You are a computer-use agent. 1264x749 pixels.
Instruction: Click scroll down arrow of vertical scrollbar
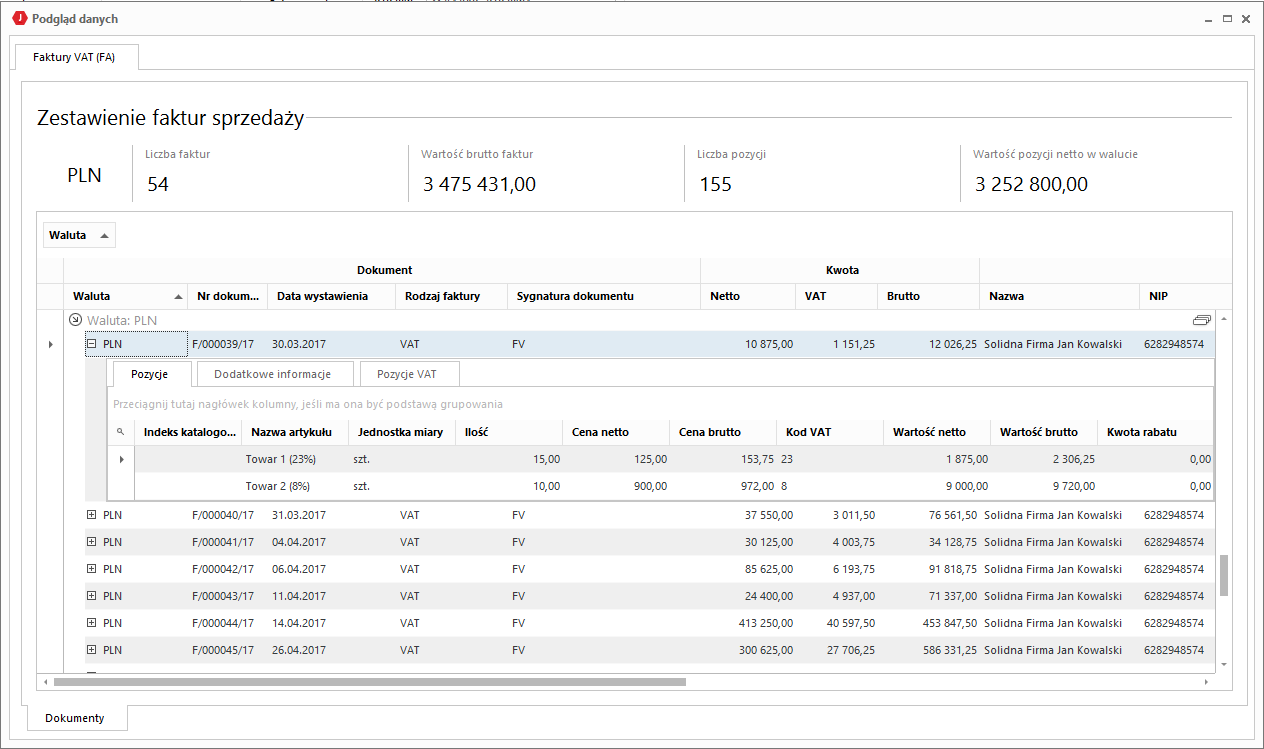[x=1224, y=664]
